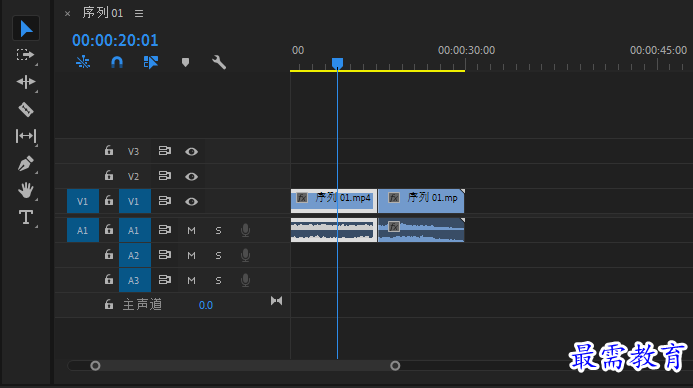
Task: Click right handle of timeline zoom scrollbar
Action: (x=395, y=366)
